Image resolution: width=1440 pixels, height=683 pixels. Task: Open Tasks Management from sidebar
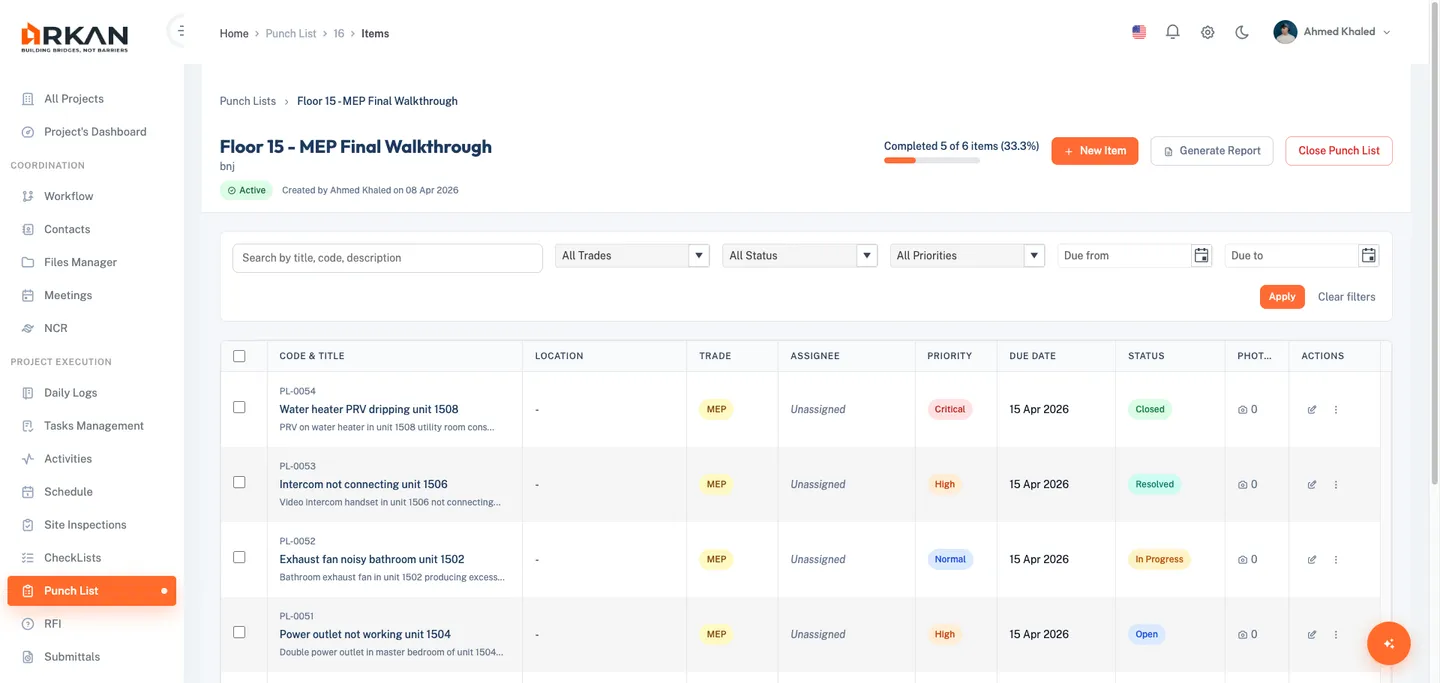[93, 426]
